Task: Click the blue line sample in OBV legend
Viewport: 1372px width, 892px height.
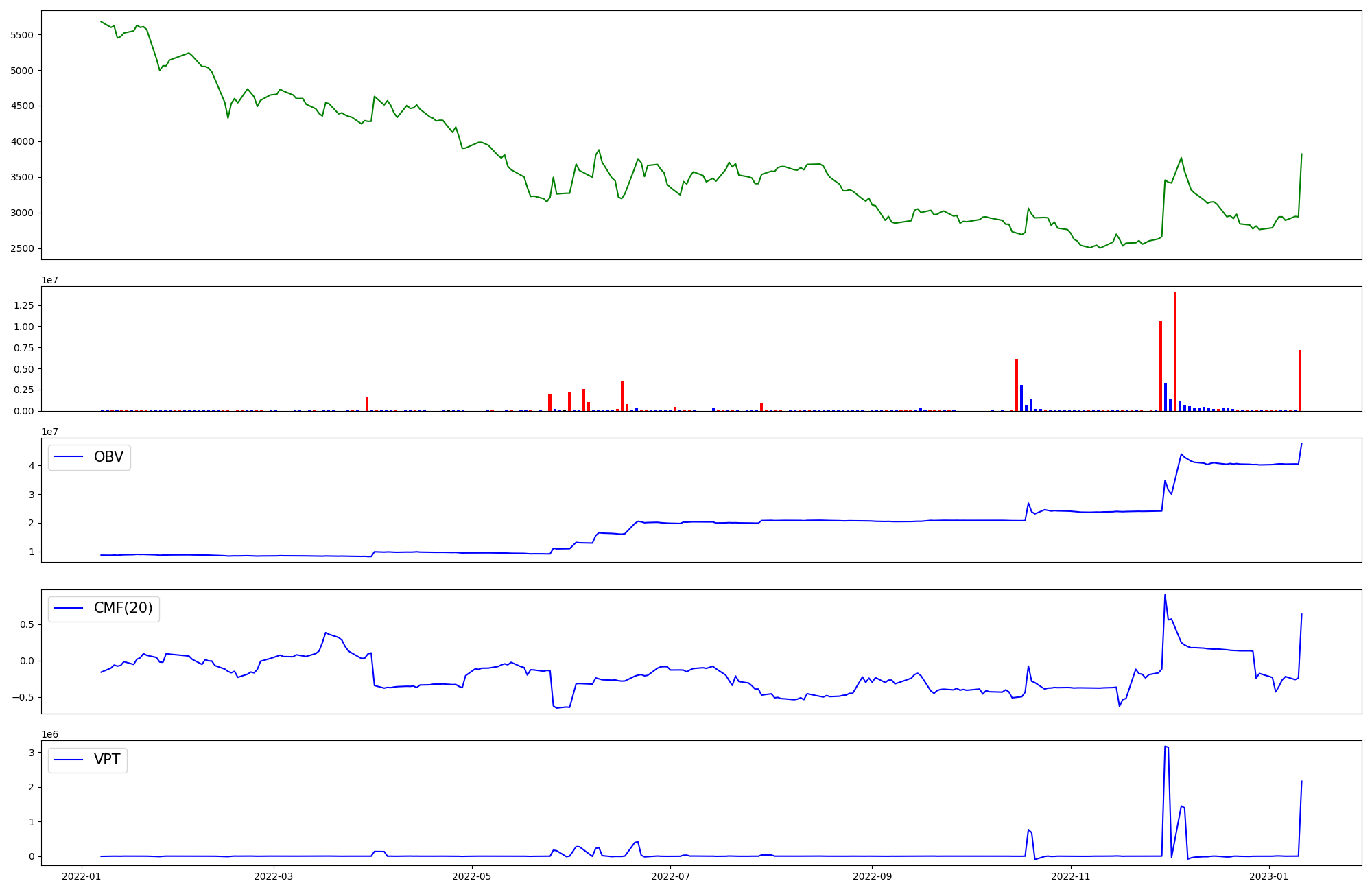Action: click(x=68, y=457)
